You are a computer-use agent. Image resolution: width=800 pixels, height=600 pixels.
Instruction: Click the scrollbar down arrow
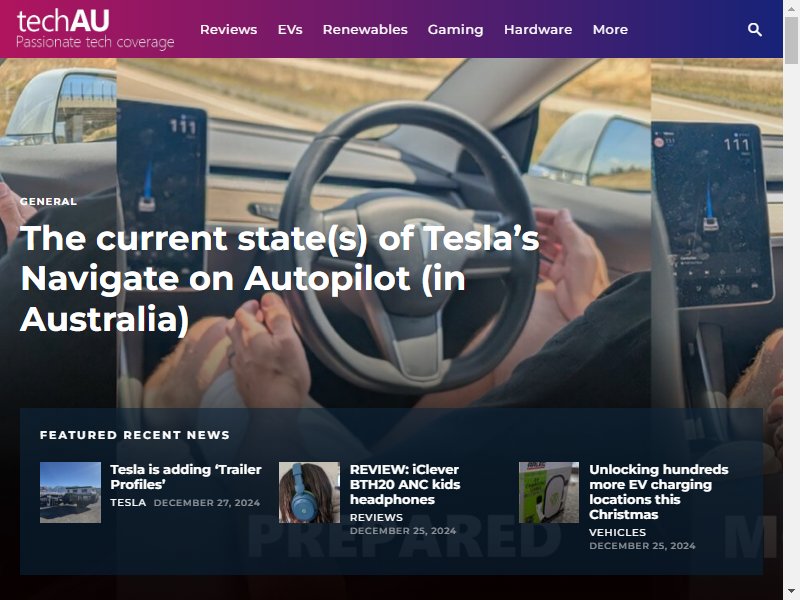coord(791,593)
